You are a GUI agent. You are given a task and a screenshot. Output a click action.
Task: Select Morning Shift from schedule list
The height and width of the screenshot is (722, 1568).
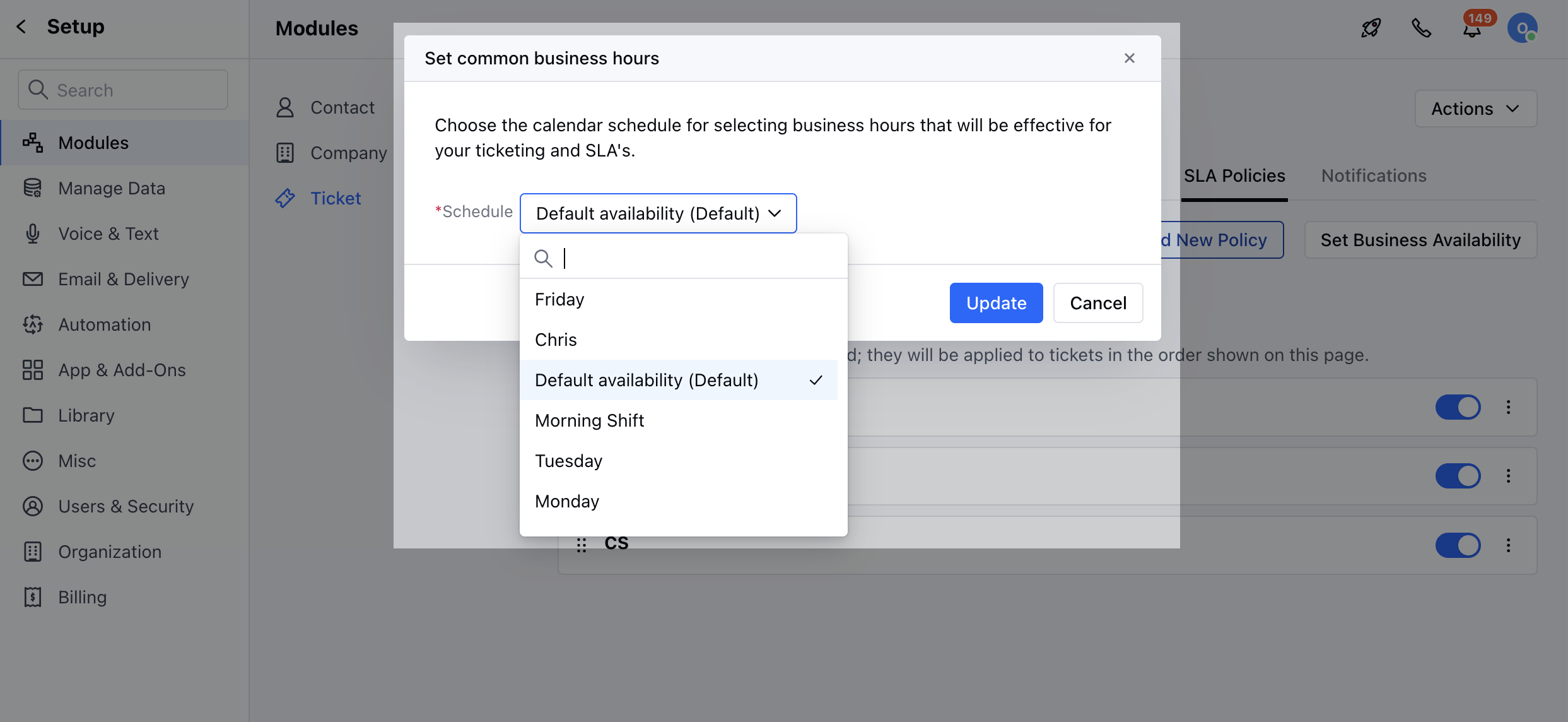589,420
